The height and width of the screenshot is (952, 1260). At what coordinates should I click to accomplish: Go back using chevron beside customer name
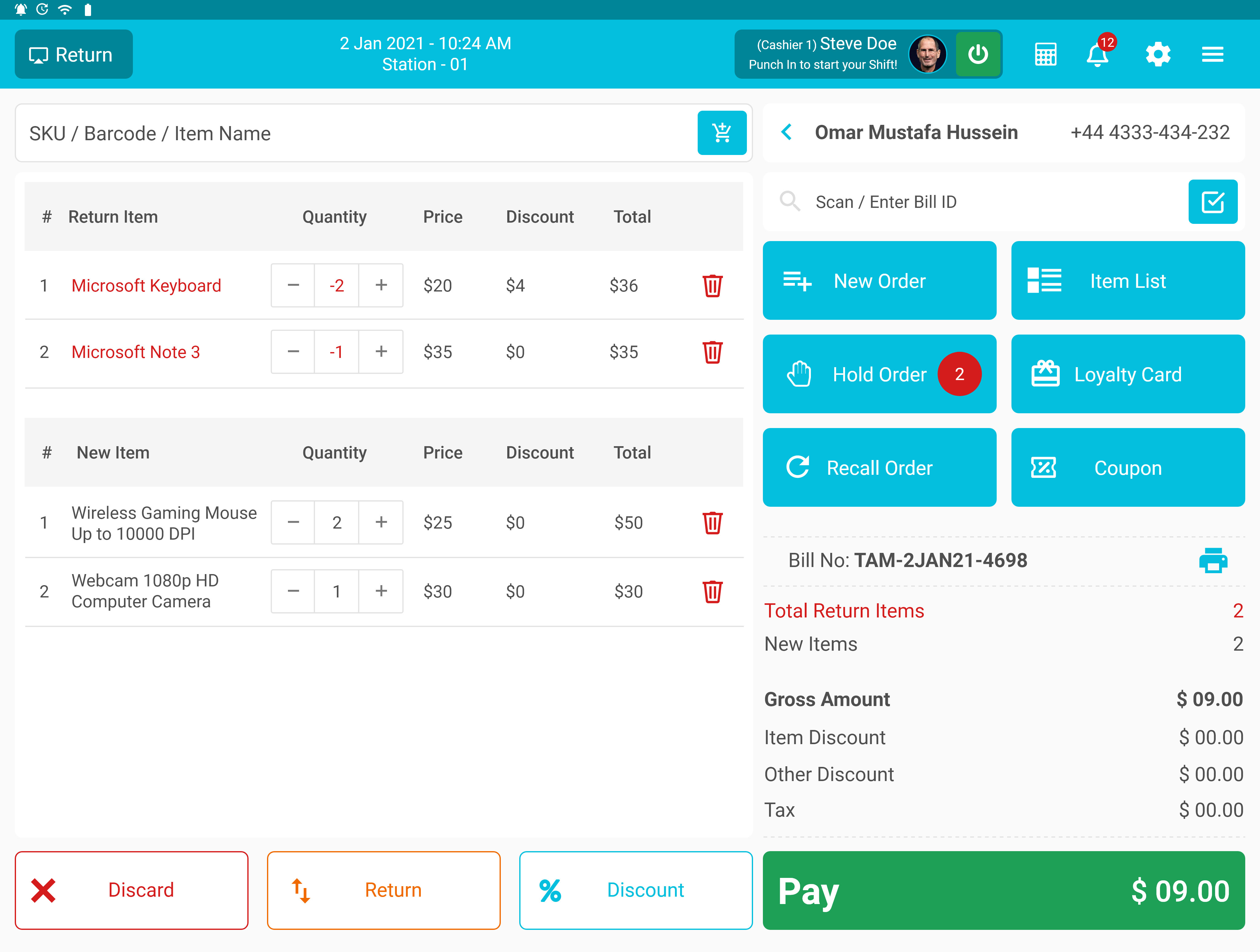[x=787, y=132]
